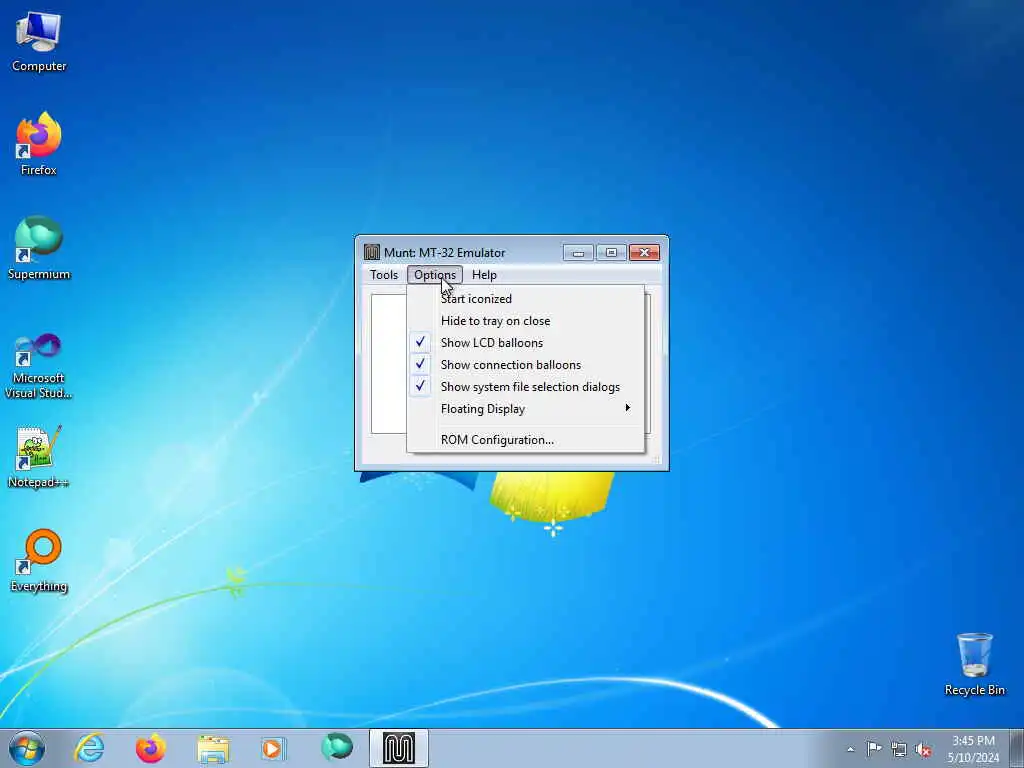The width and height of the screenshot is (1024, 768).
Task: Open the Tools menu
Action: [384, 275]
